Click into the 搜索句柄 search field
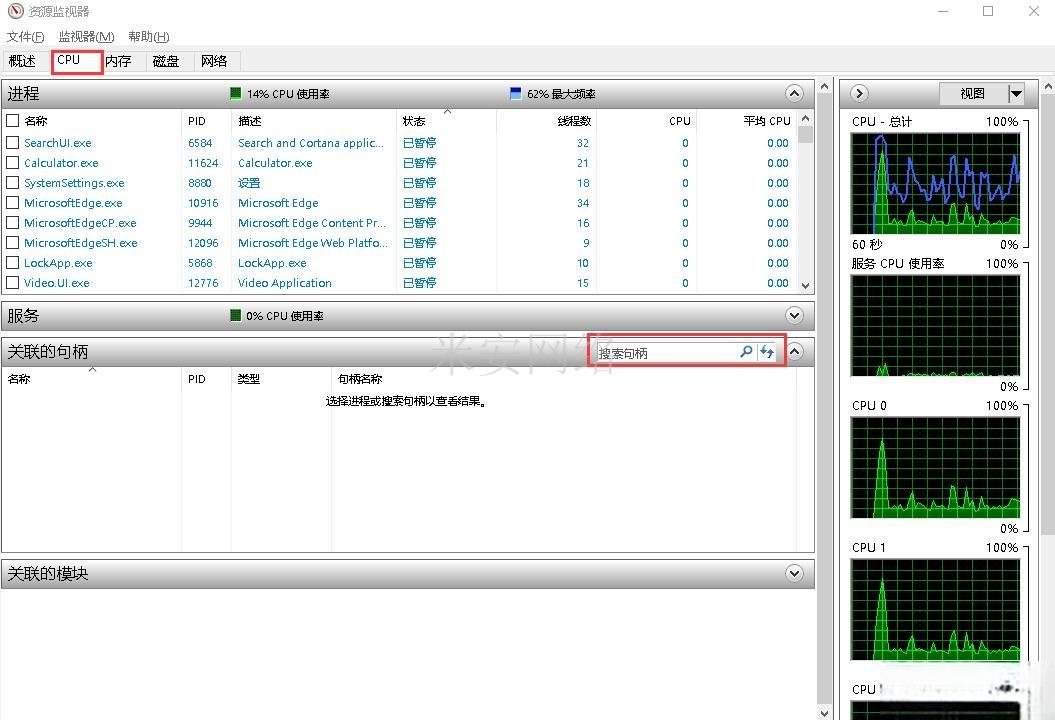The height and width of the screenshot is (720, 1055). click(667, 353)
